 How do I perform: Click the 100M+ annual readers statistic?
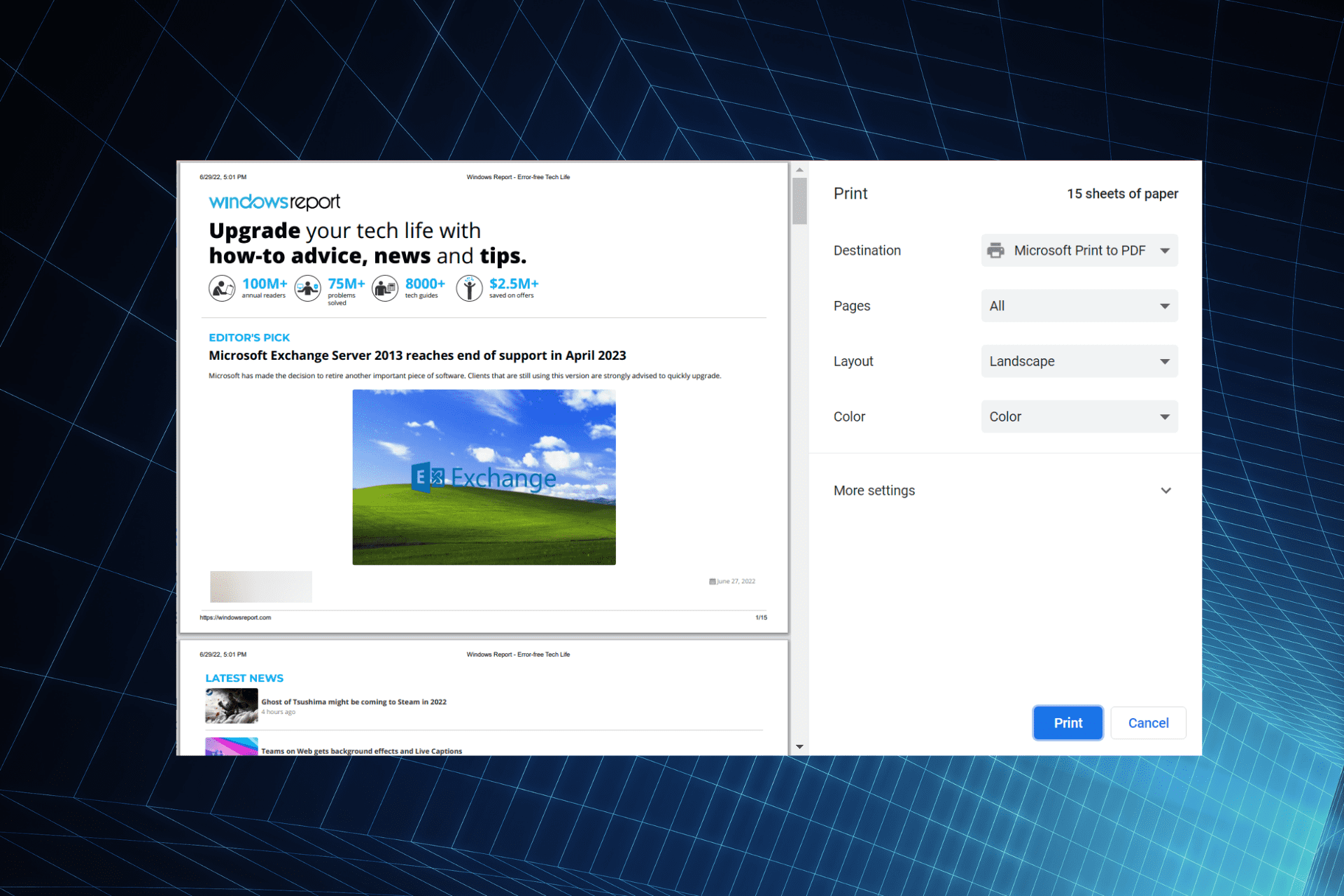(265, 287)
